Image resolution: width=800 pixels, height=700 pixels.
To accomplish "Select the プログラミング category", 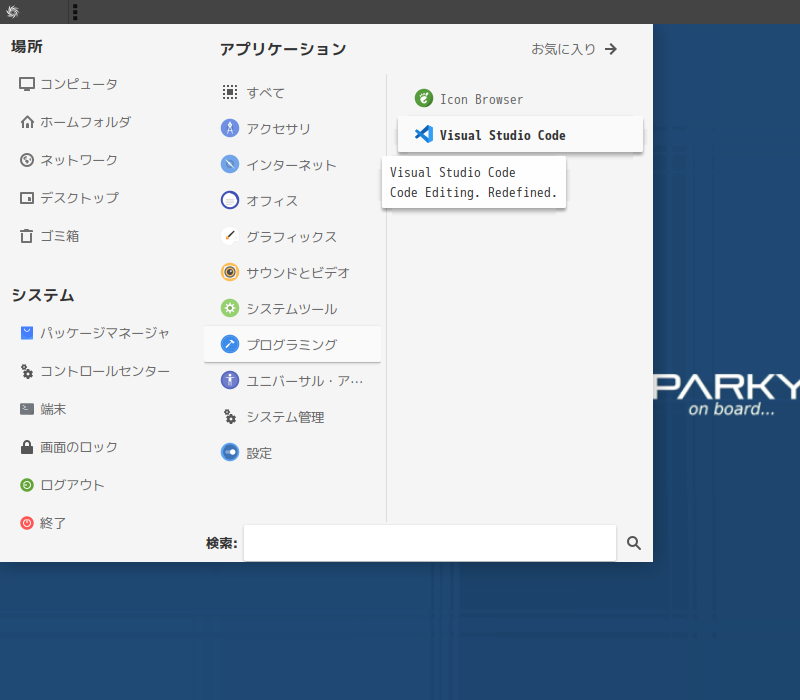I will (292, 344).
